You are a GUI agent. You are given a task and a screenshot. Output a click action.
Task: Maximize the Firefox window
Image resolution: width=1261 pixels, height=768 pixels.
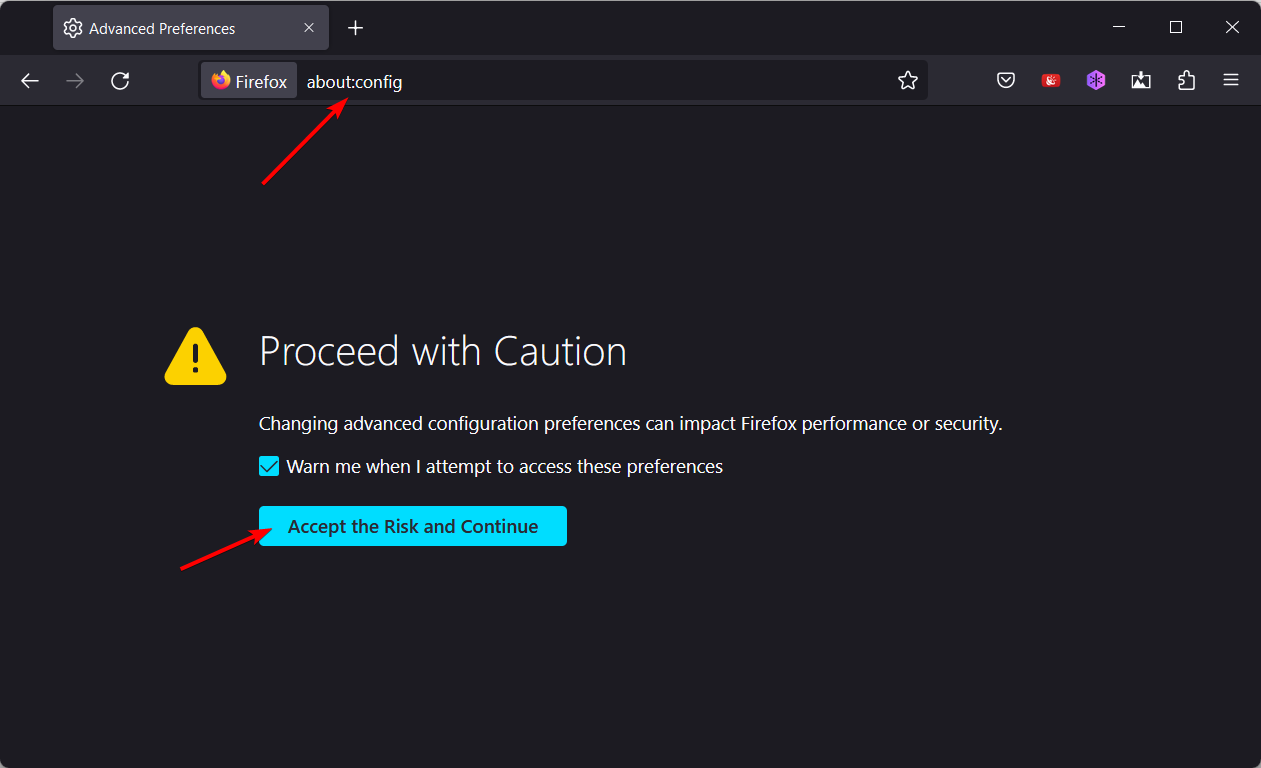coord(1176,27)
